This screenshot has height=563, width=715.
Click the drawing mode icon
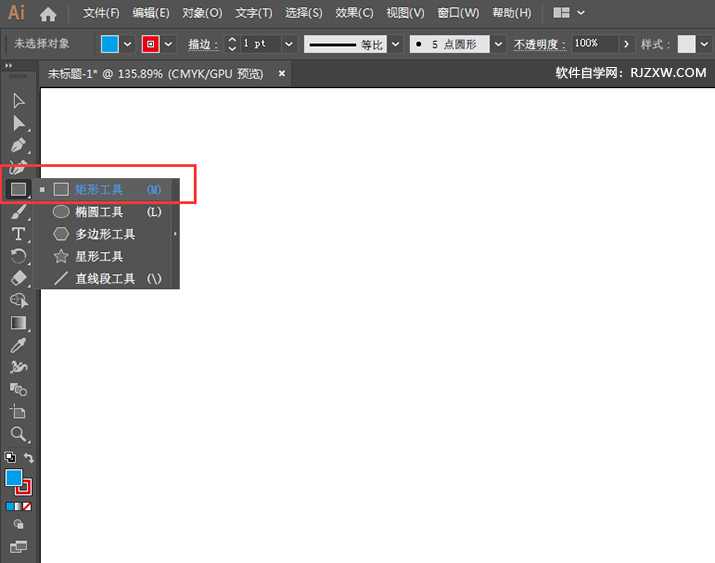pos(19,524)
